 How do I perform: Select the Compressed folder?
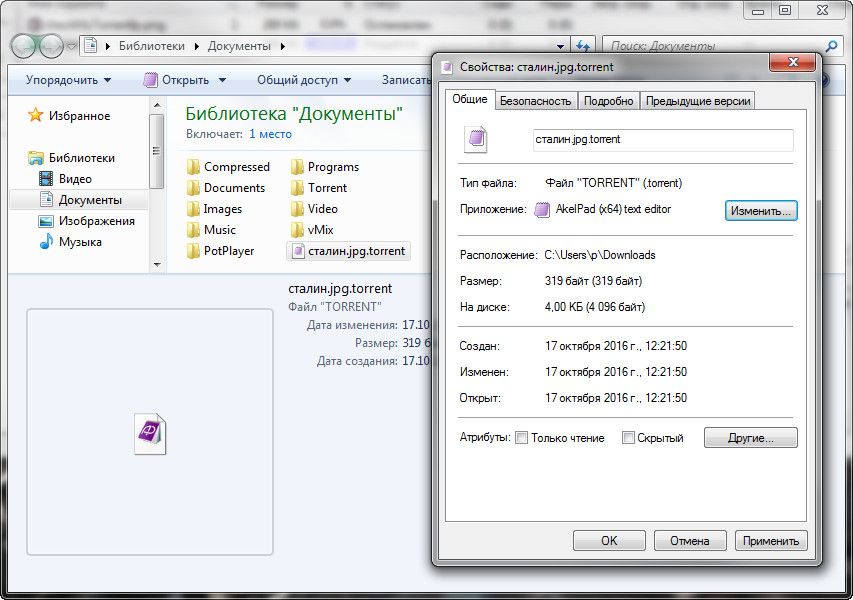coord(228,166)
